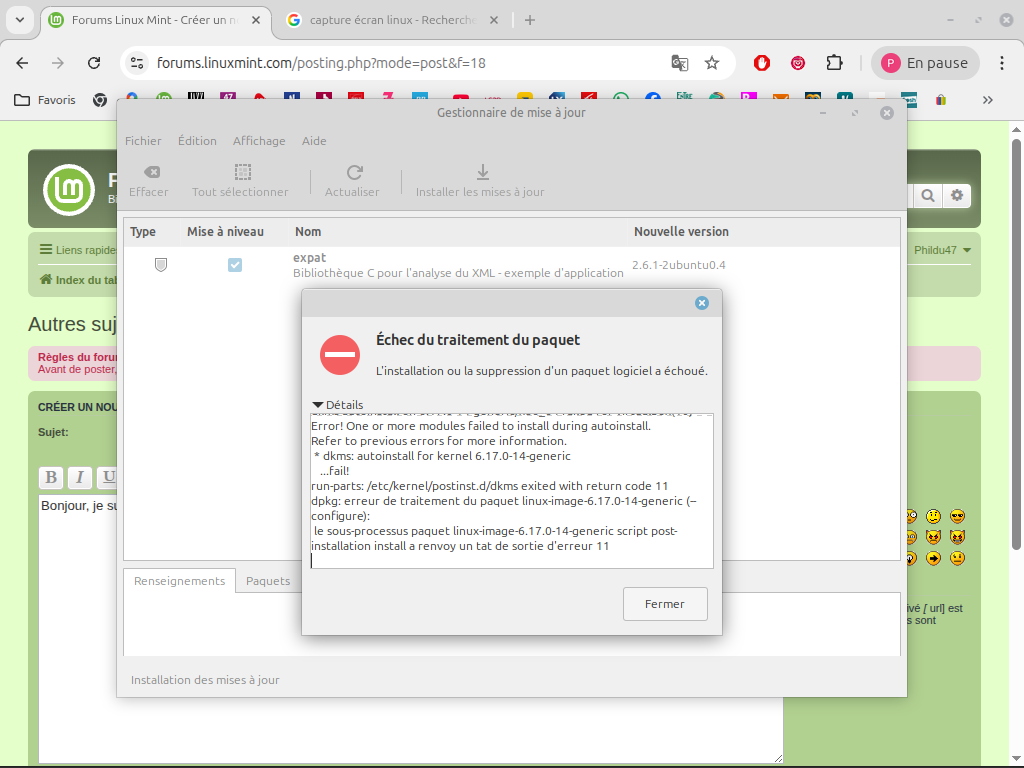
Task: Insert the neutral face smiley in bottom row
Action: [957, 558]
